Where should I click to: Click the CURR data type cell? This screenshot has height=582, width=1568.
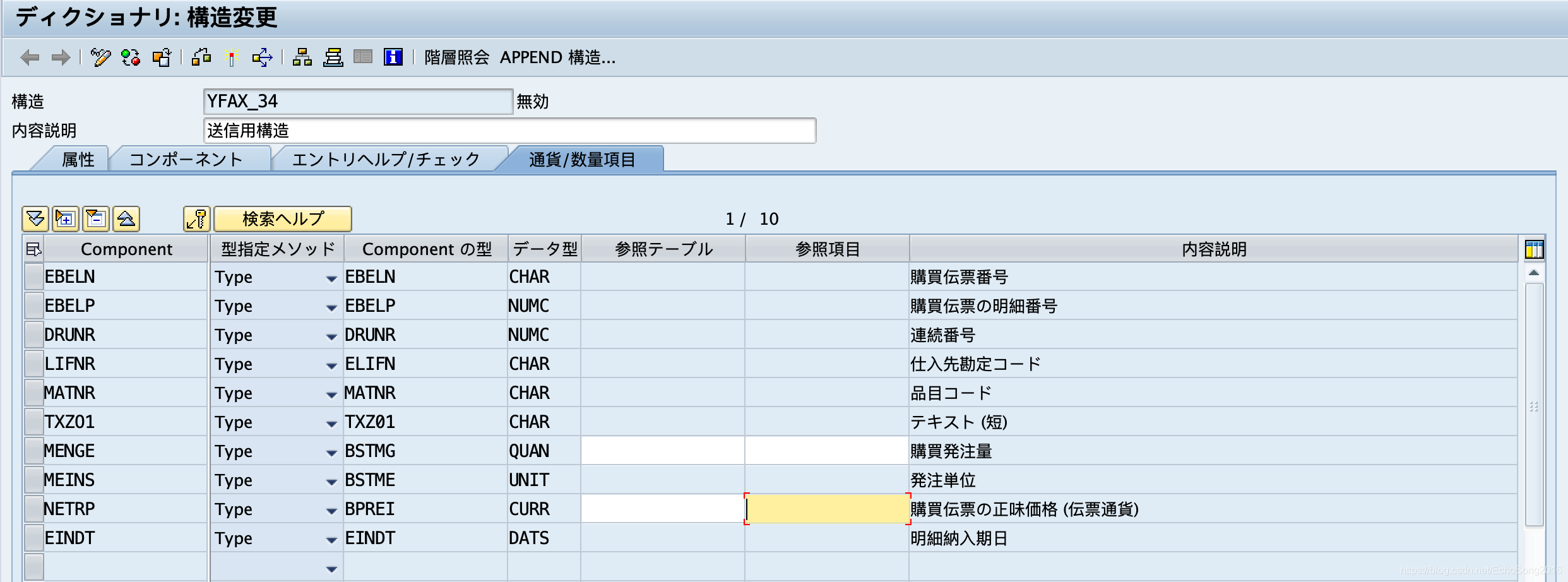point(544,509)
